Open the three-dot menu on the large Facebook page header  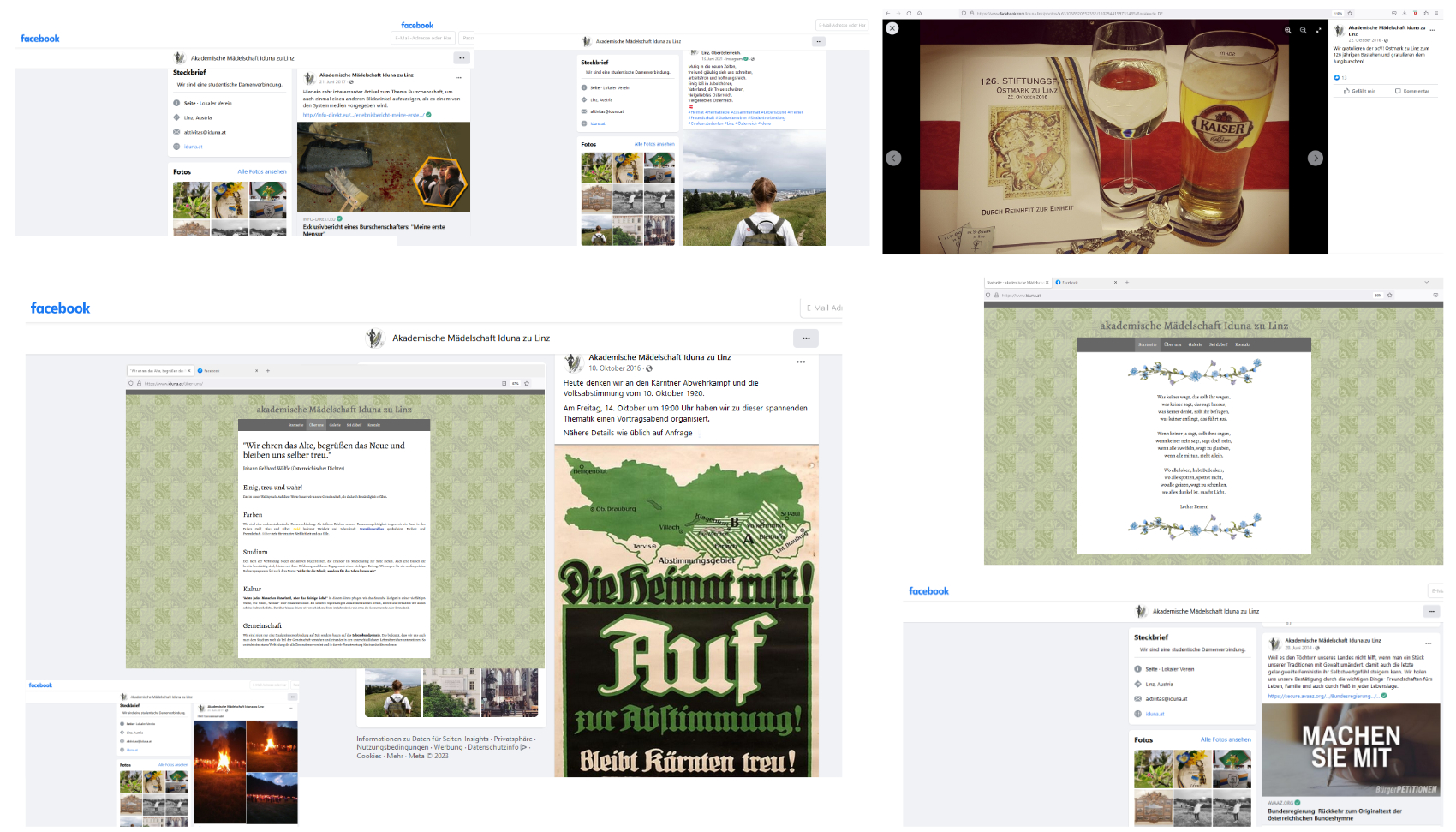tap(805, 338)
